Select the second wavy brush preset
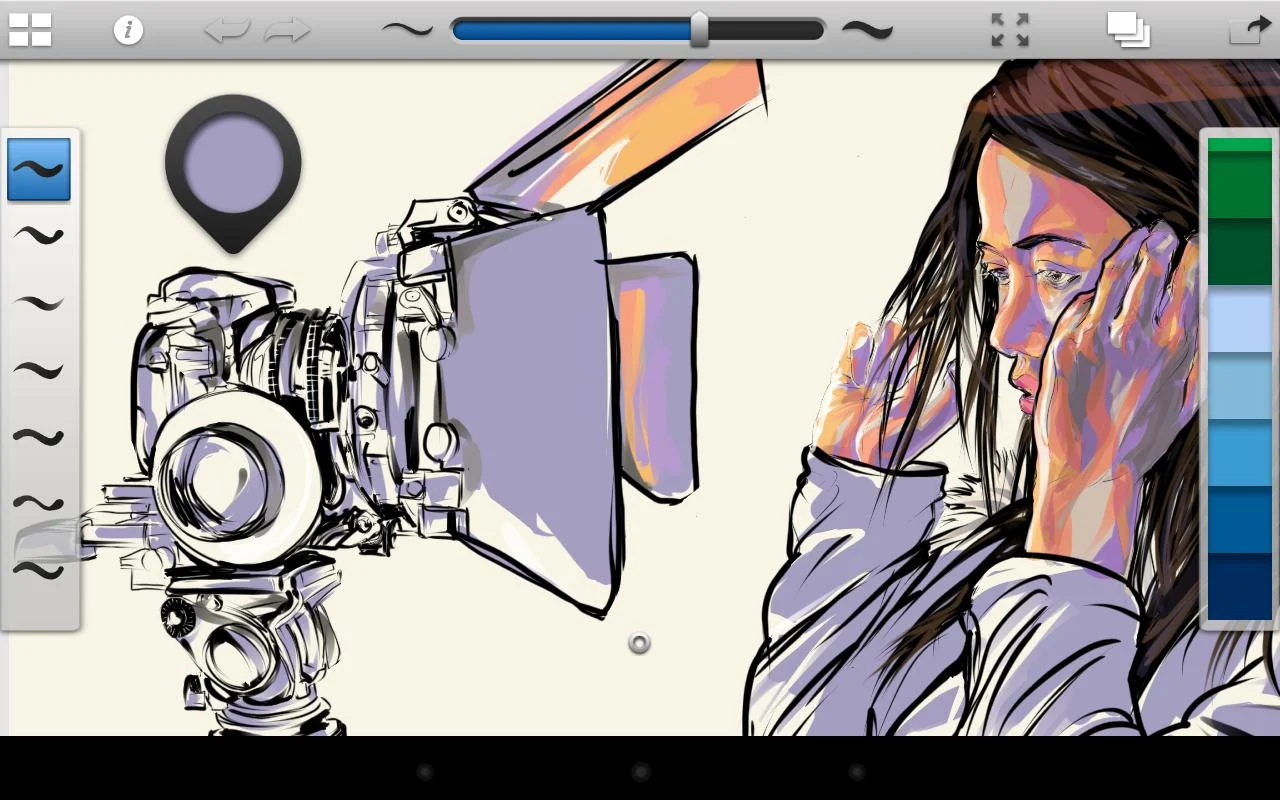 pyautogui.click(x=38, y=236)
